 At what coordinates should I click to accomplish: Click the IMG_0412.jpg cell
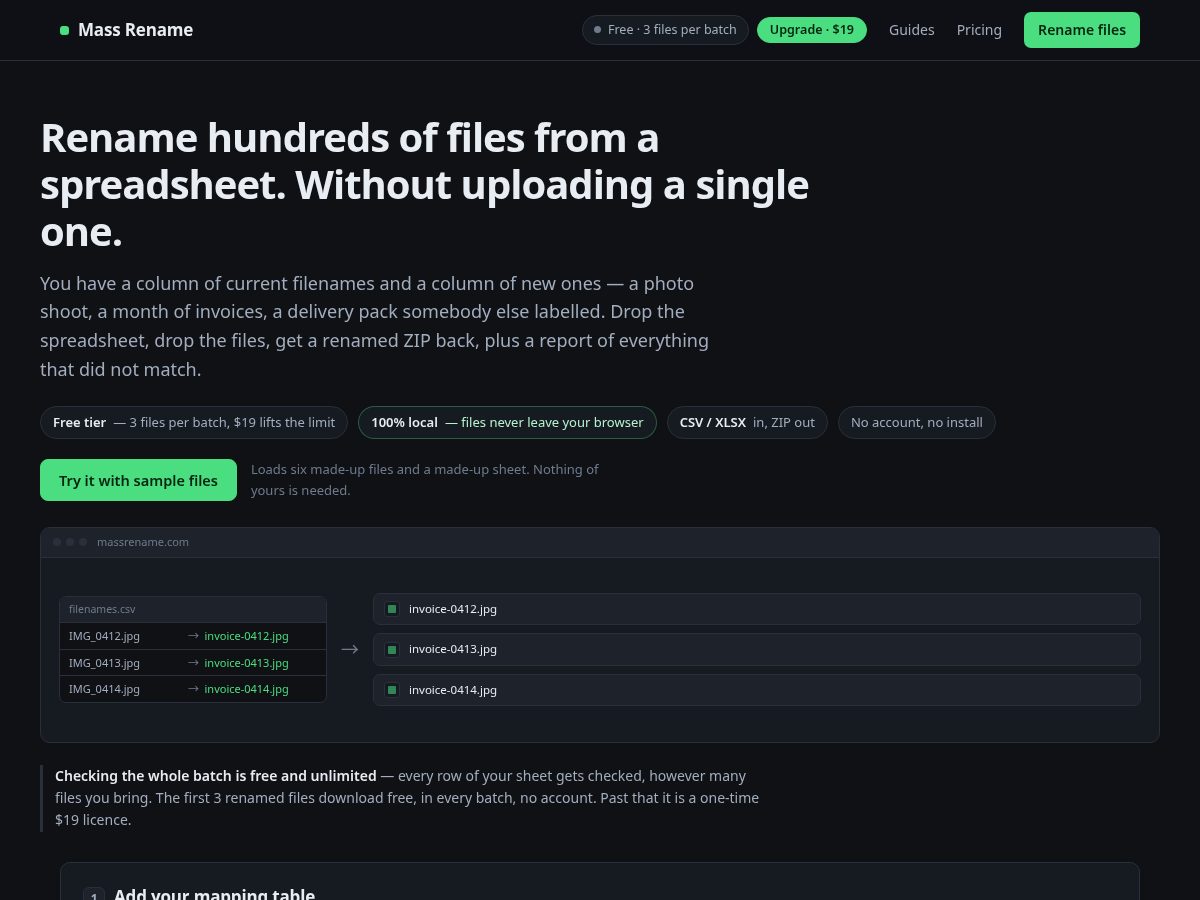point(104,636)
